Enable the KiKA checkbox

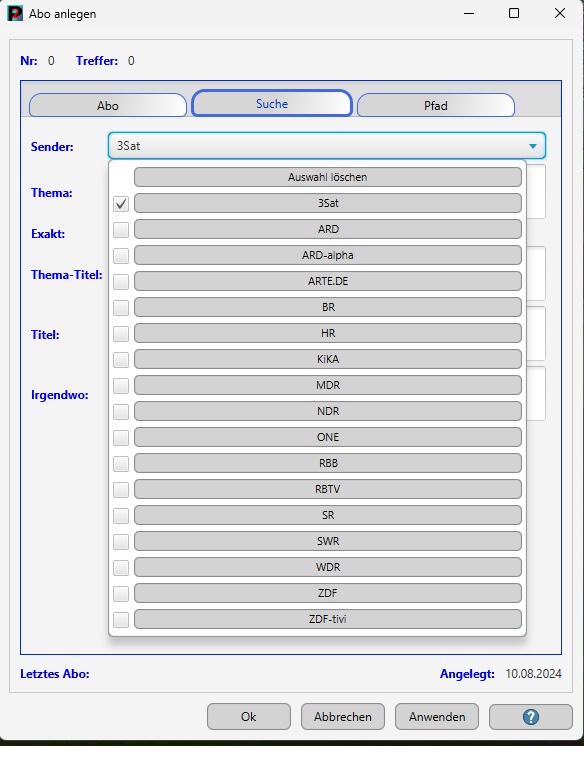point(121,360)
